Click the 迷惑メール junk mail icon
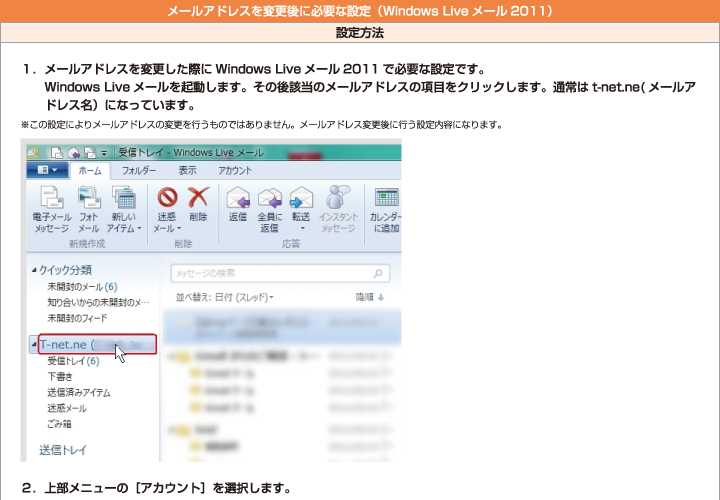 coord(168,197)
